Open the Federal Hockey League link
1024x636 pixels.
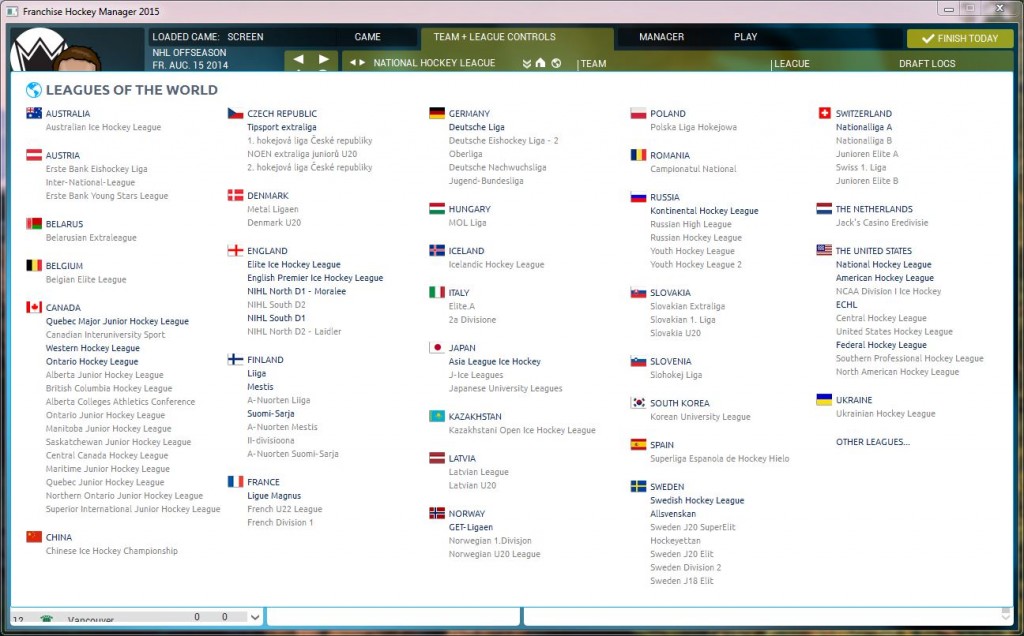(881, 345)
